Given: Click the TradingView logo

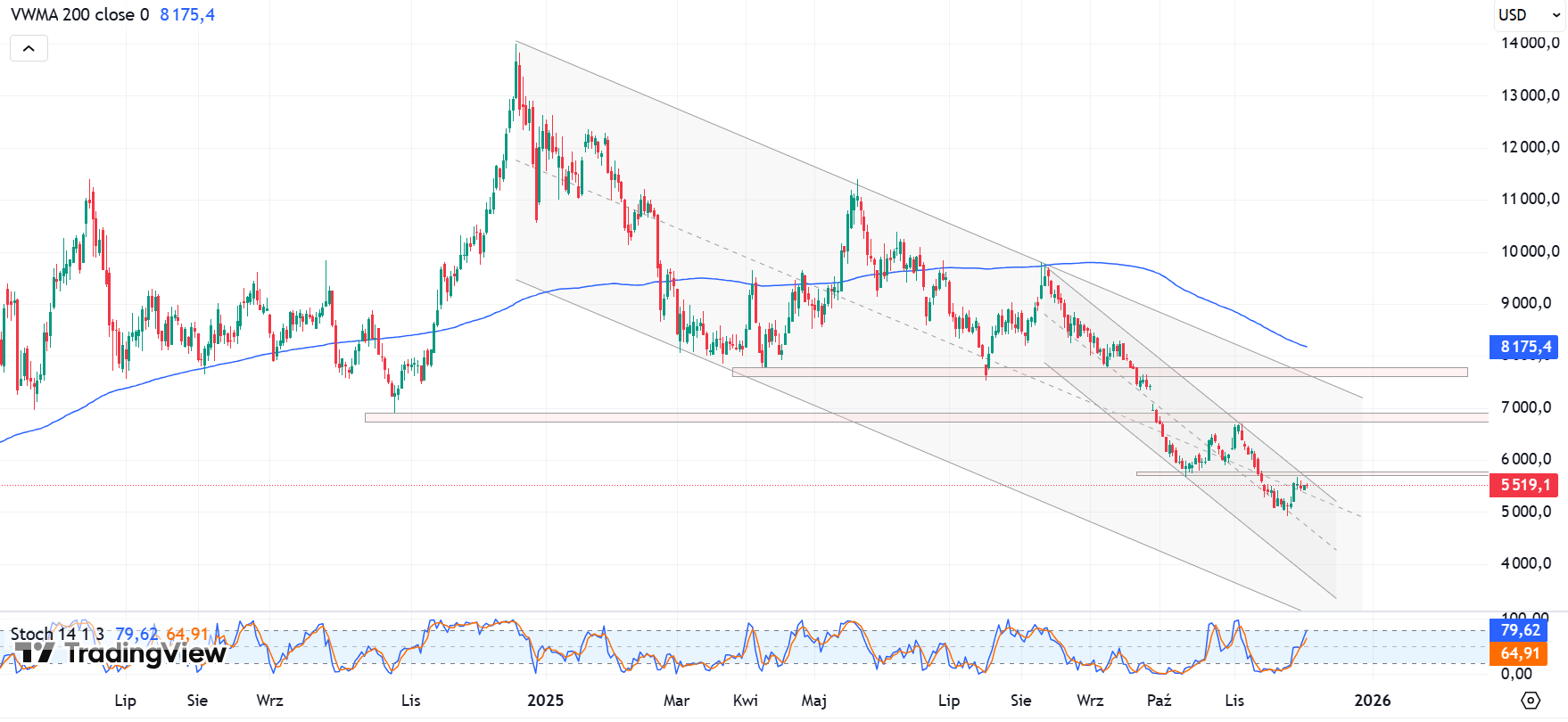Looking at the screenshot, I should click(x=120, y=653).
